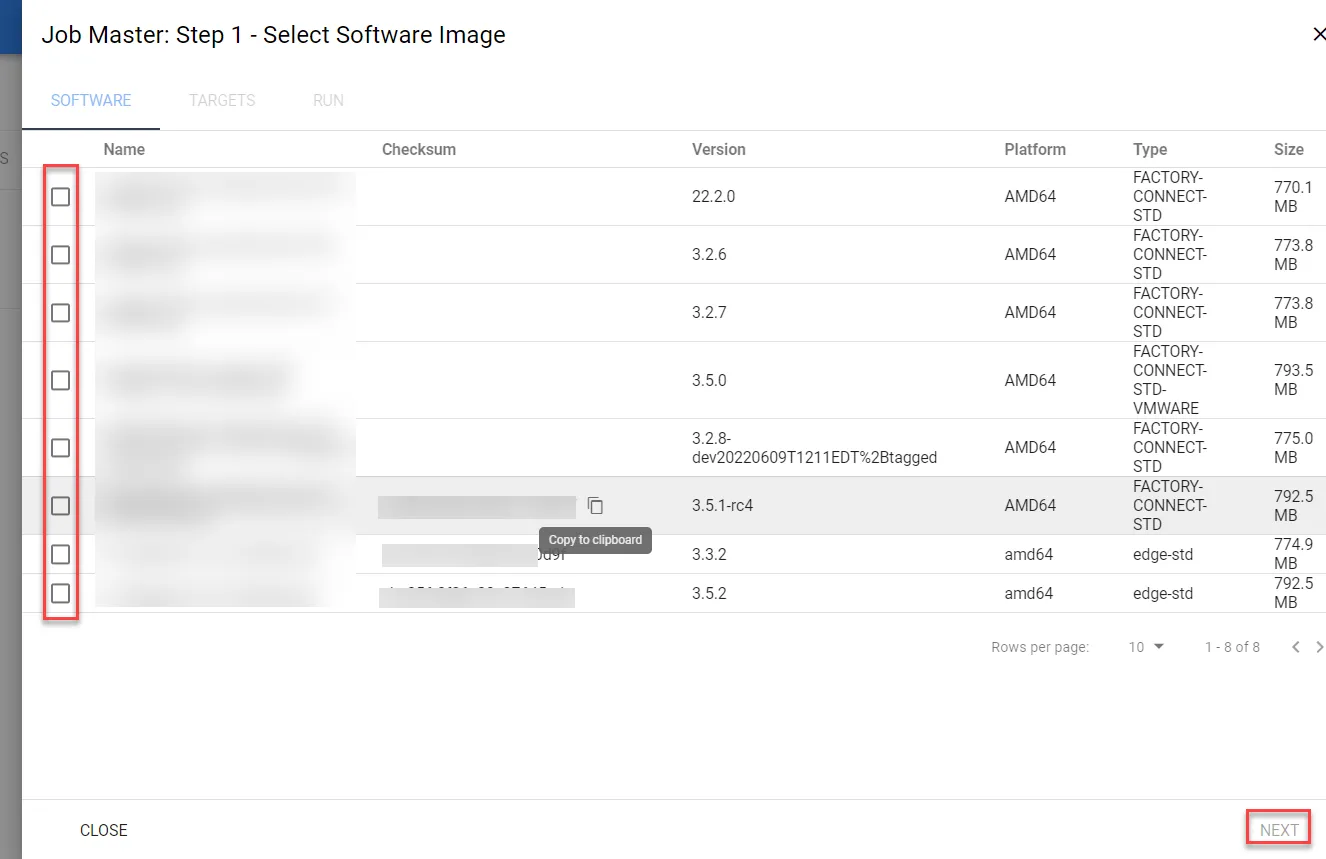Click the NEXT button
This screenshot has height=859, width=1326.
[1279, 830]
